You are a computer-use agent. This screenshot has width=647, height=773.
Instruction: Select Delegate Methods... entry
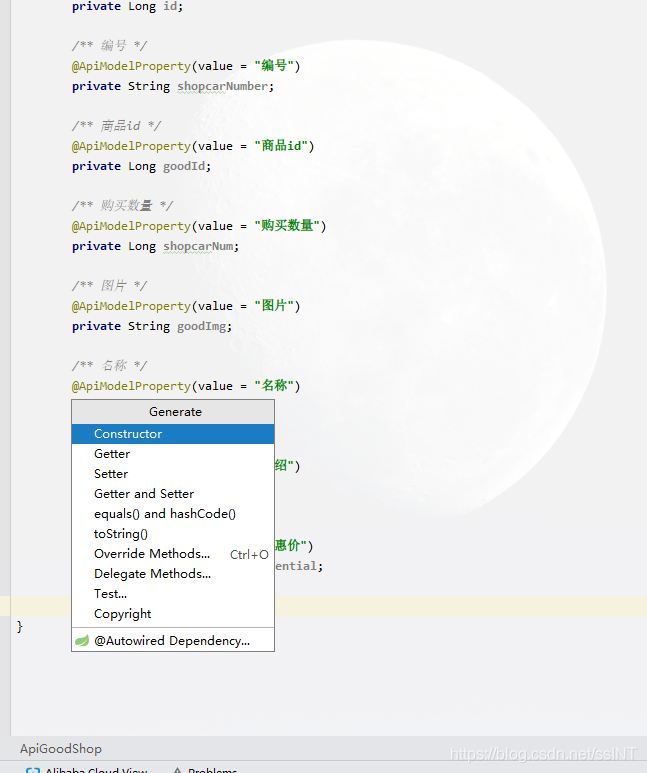tap(152, 574)
